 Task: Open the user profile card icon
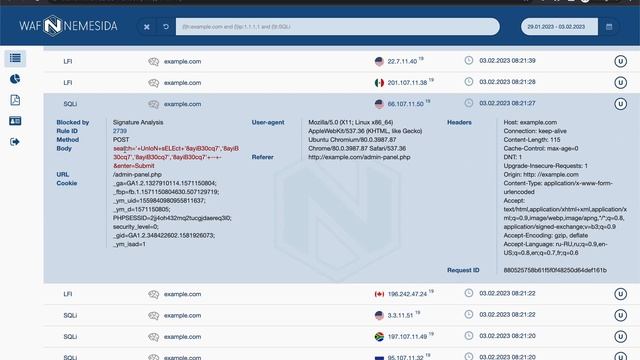click(15, 121)
